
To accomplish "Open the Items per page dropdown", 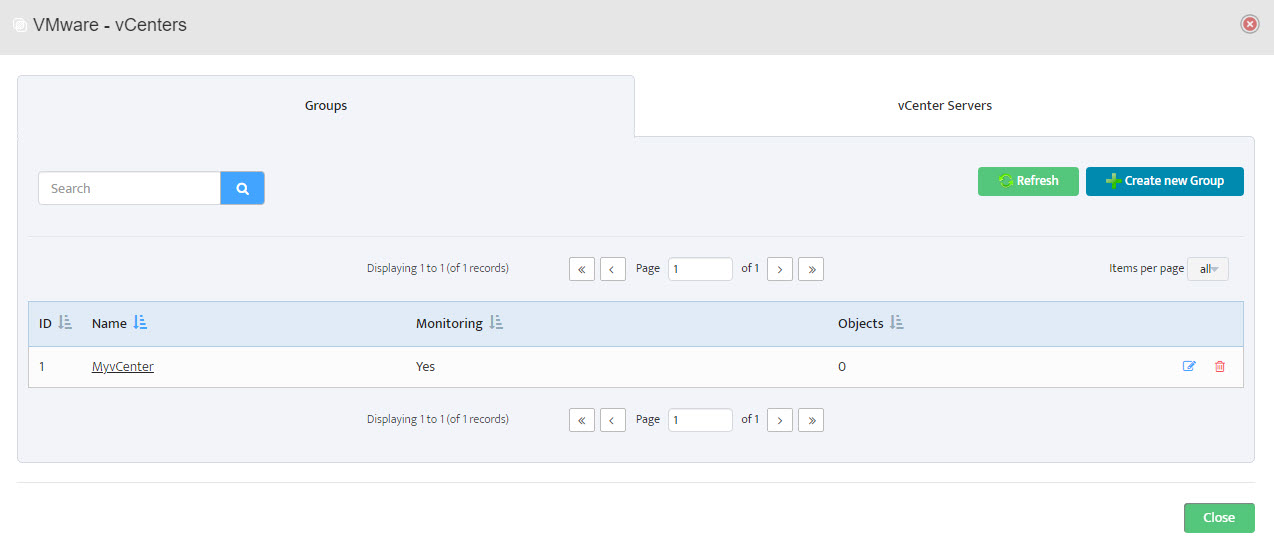I will click(x=1208, y=269).
